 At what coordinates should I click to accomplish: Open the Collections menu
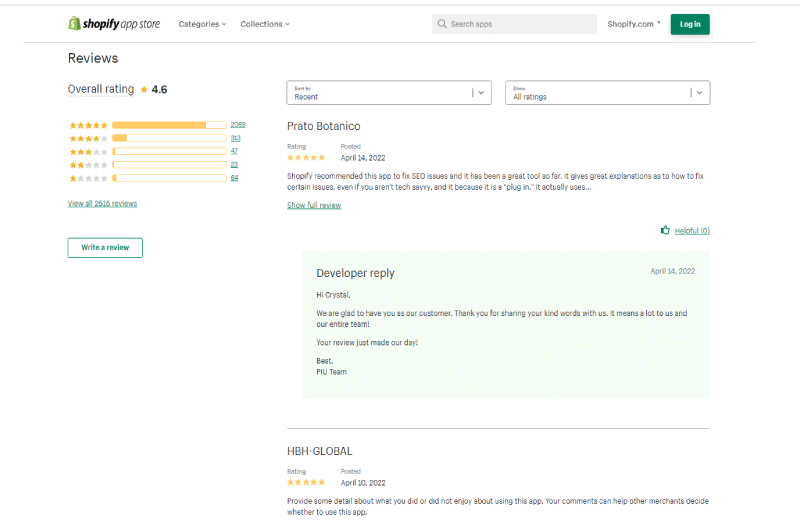tap(265, 24)
